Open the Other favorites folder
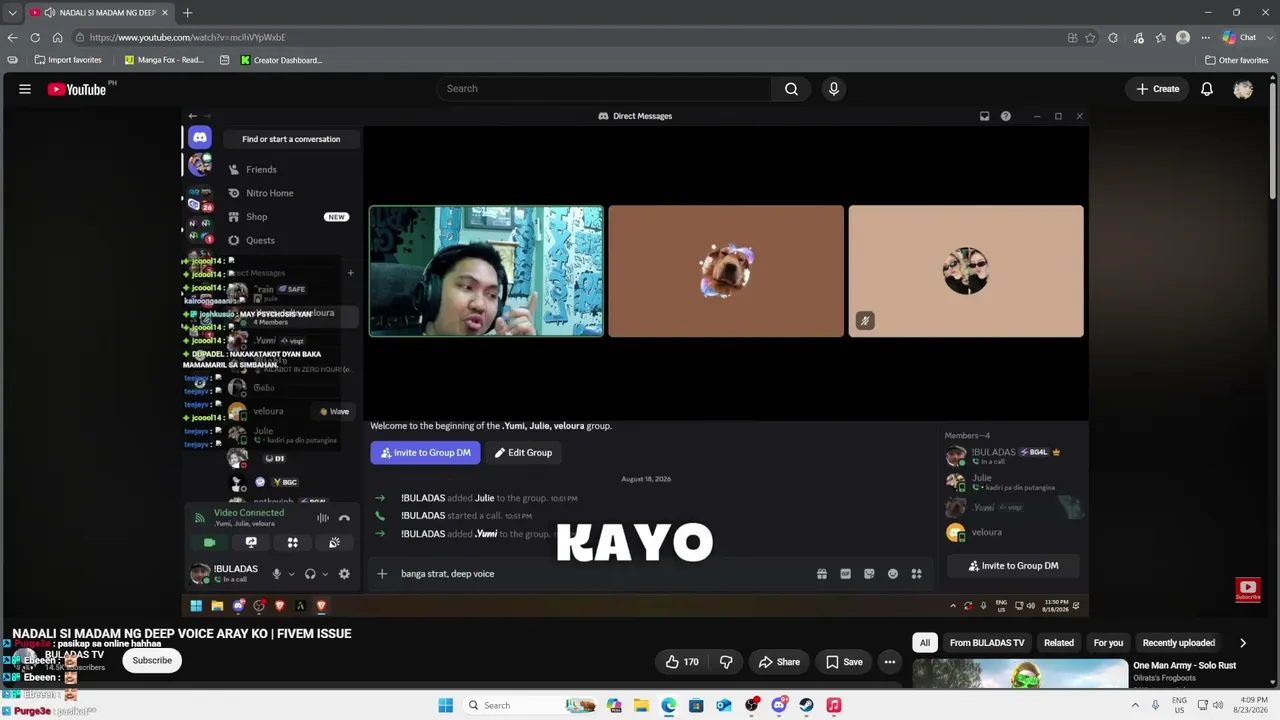This screenshot has width=1280, height=720. [x=1236, y=60]
